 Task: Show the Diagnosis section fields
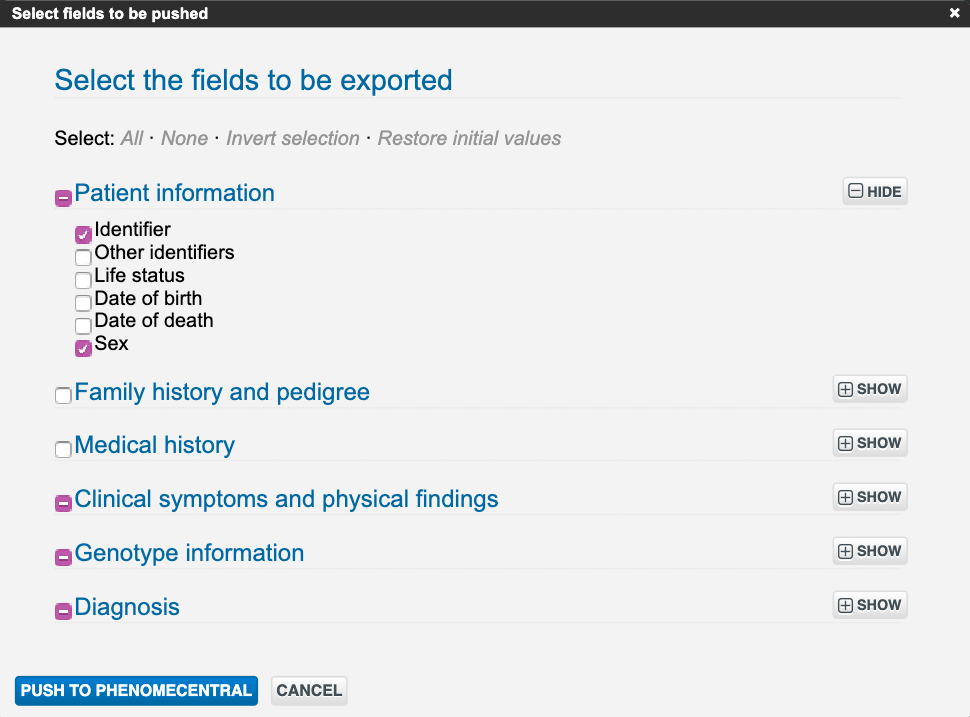[869, 605]
